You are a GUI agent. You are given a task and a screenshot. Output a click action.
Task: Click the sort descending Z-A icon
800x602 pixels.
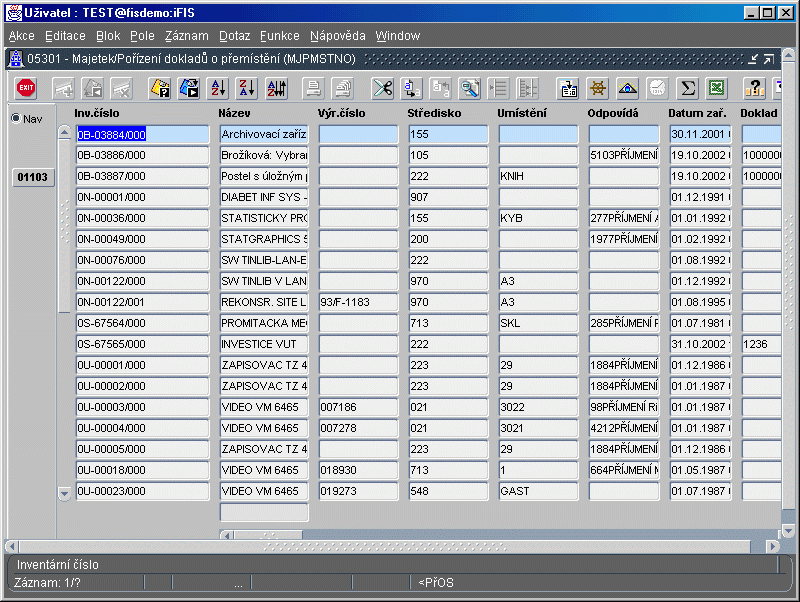point(247,88)
